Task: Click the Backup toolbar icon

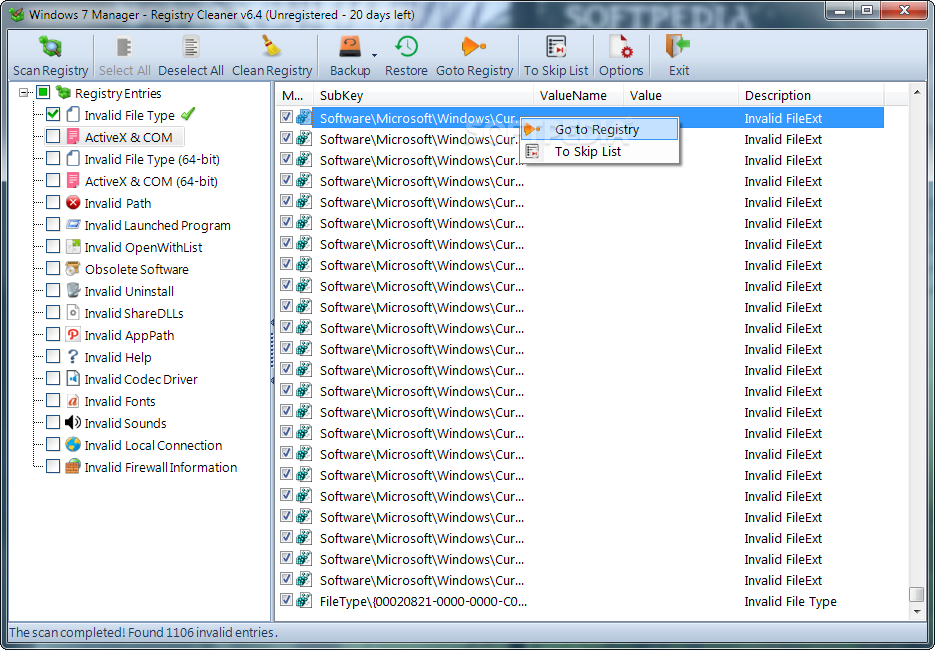Action: tap(350, 47)
